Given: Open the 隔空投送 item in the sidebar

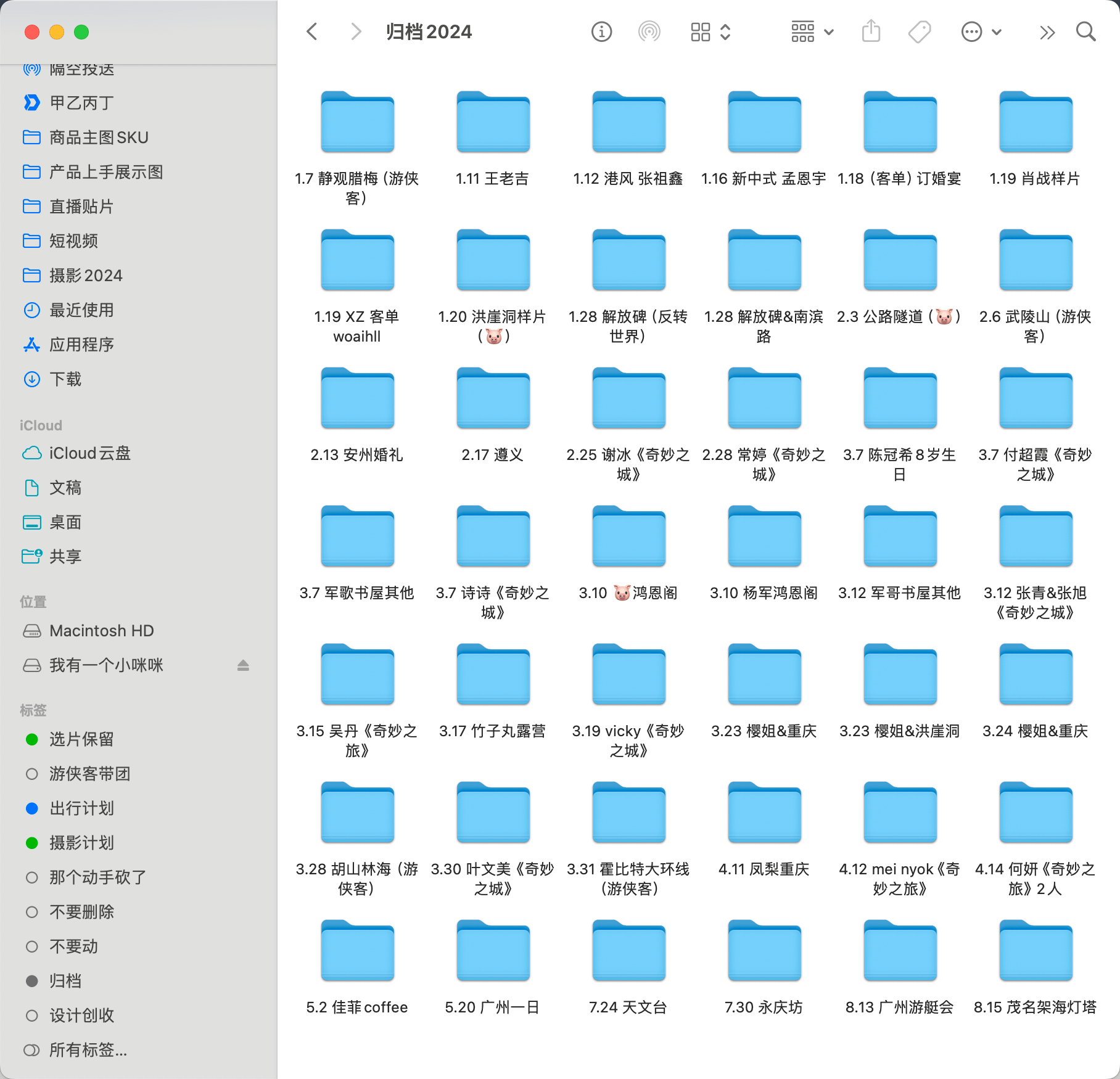Looking at the screenshot, I should point(81,68).
